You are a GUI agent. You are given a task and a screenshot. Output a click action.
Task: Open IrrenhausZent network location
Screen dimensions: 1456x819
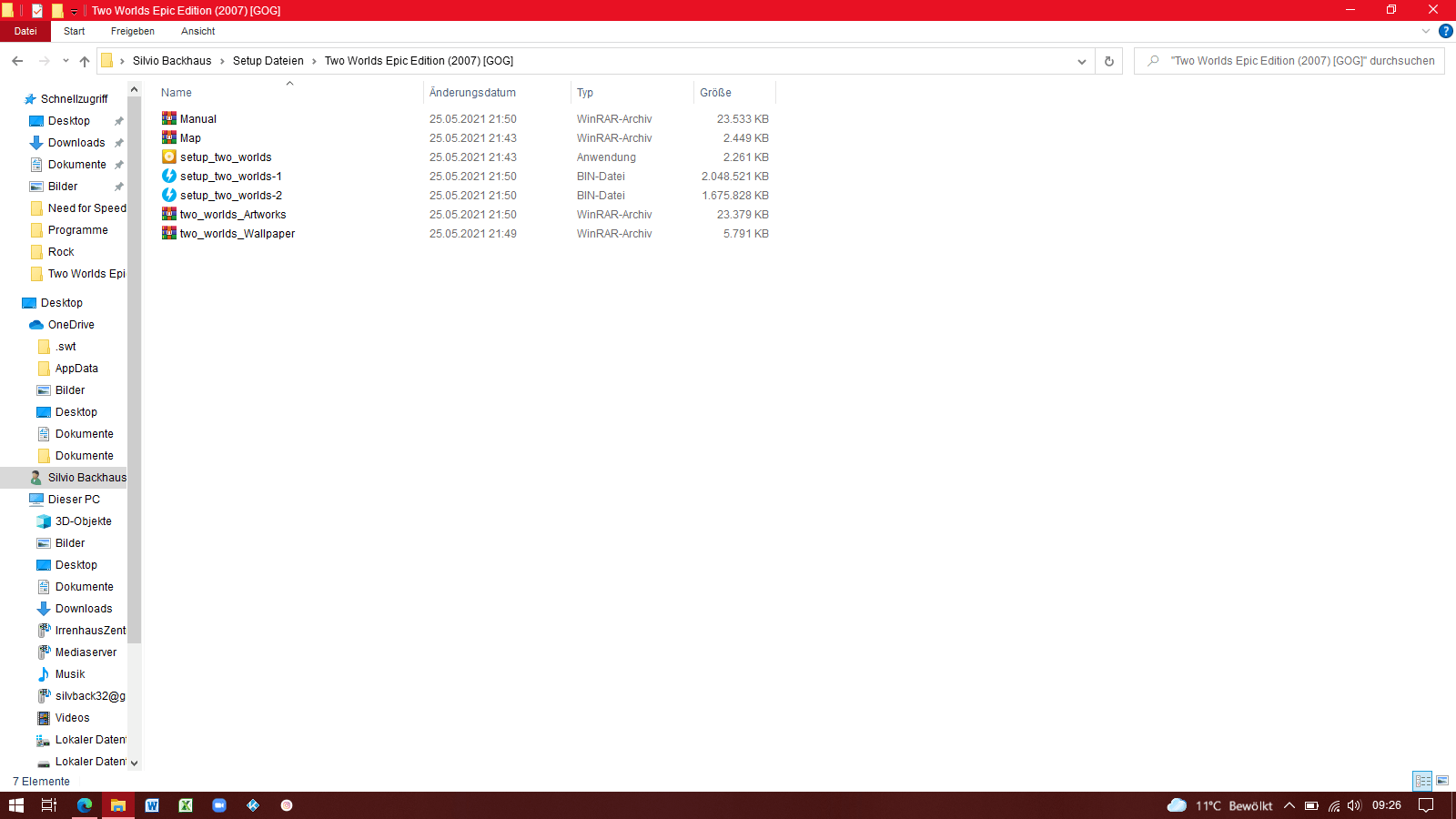[90, 631]
